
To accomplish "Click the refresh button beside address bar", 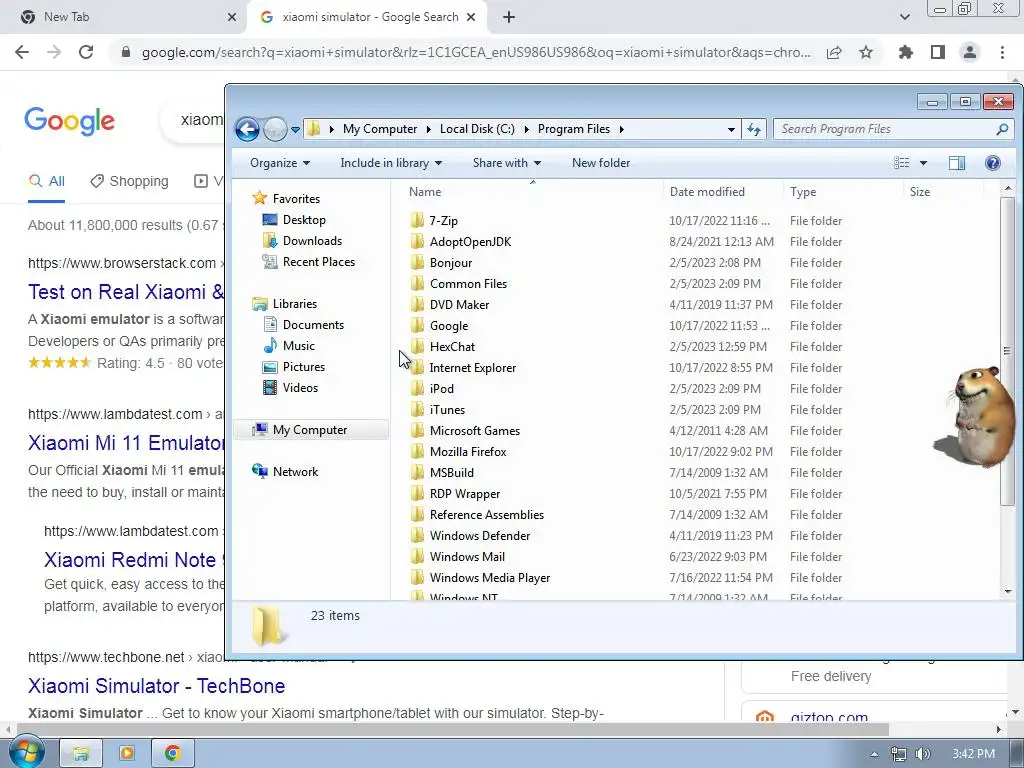I will [754, 129].
